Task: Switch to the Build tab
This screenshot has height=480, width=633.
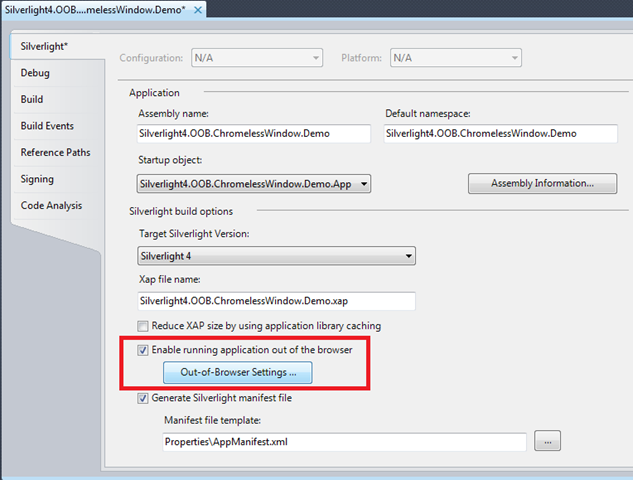Action: click(32, 99)
